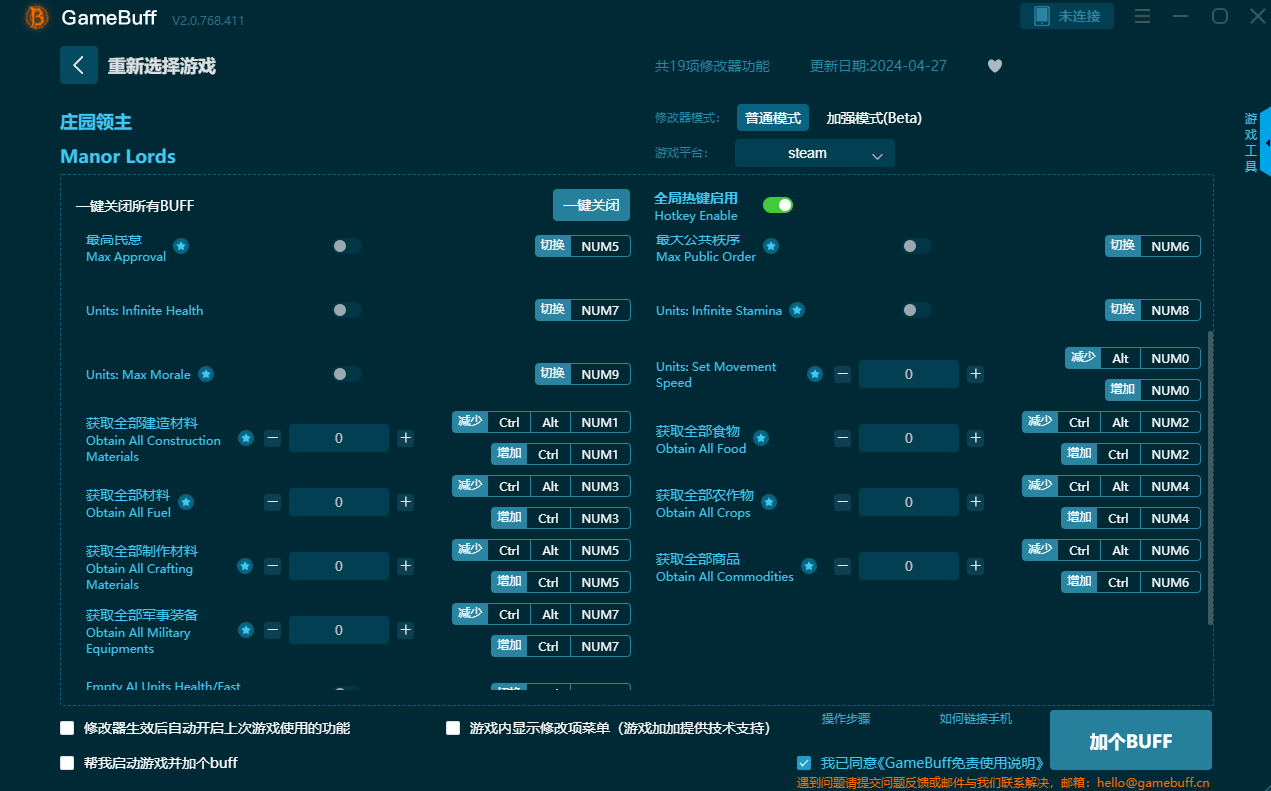
Task: Decrease Obtain All Fuel with minus
Action: click(272, 502)
